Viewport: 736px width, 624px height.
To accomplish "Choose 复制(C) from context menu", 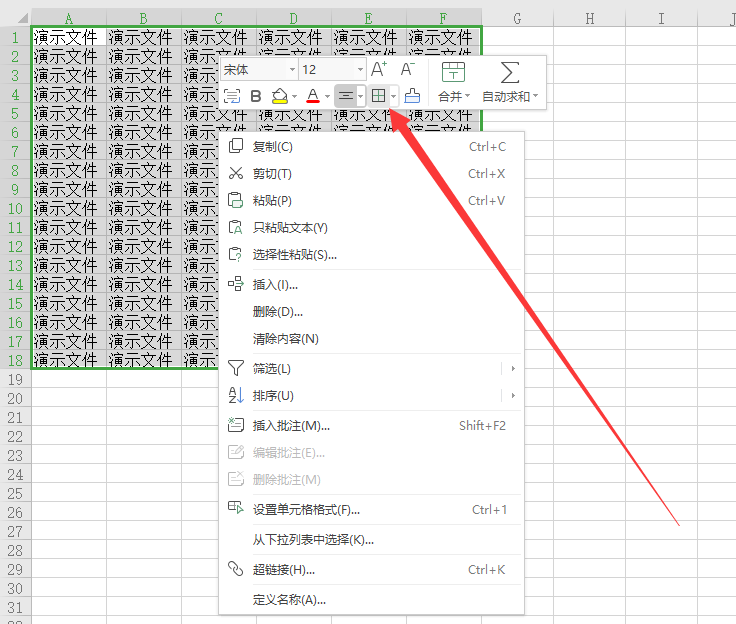I will tap(371, 147).
